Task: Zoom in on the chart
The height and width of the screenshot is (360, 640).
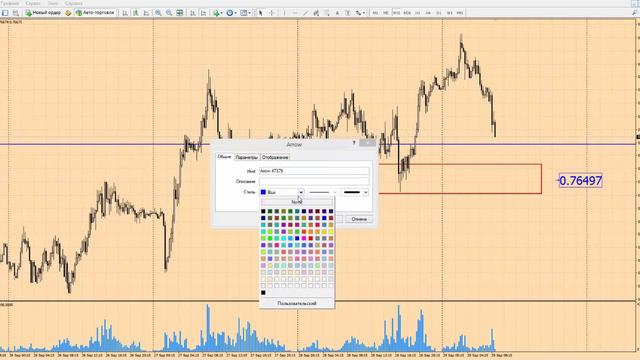Action: 158,13
